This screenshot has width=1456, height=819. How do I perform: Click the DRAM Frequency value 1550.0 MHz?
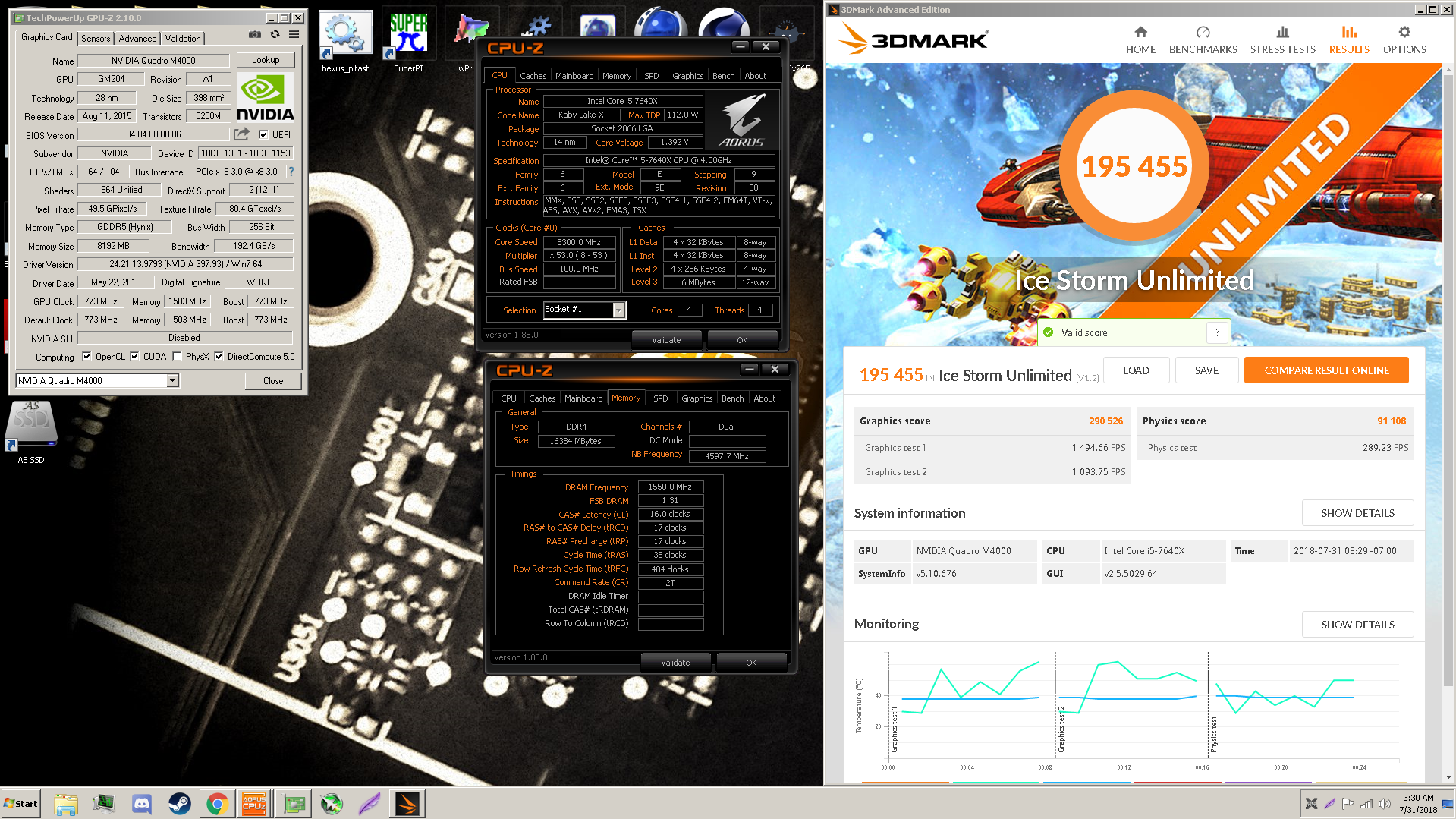point(670,487)
